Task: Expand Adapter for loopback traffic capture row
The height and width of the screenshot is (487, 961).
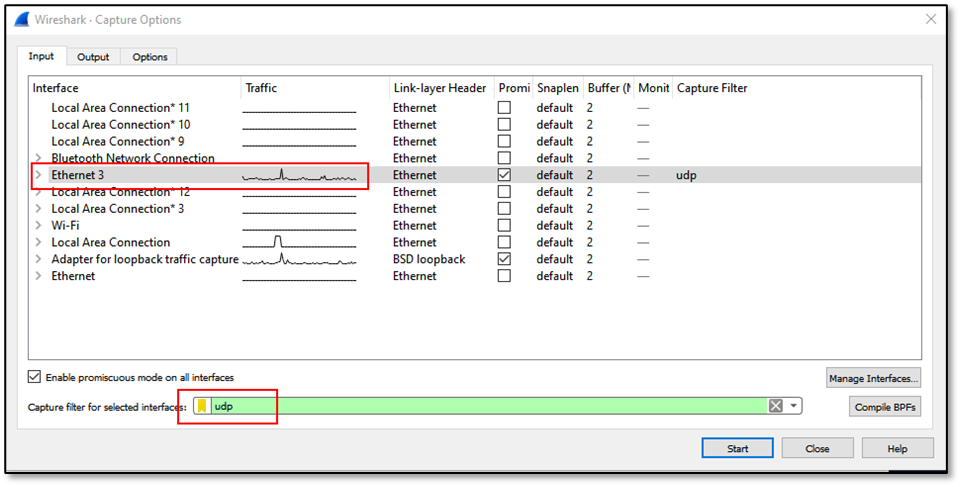Action: pos(38,259)
